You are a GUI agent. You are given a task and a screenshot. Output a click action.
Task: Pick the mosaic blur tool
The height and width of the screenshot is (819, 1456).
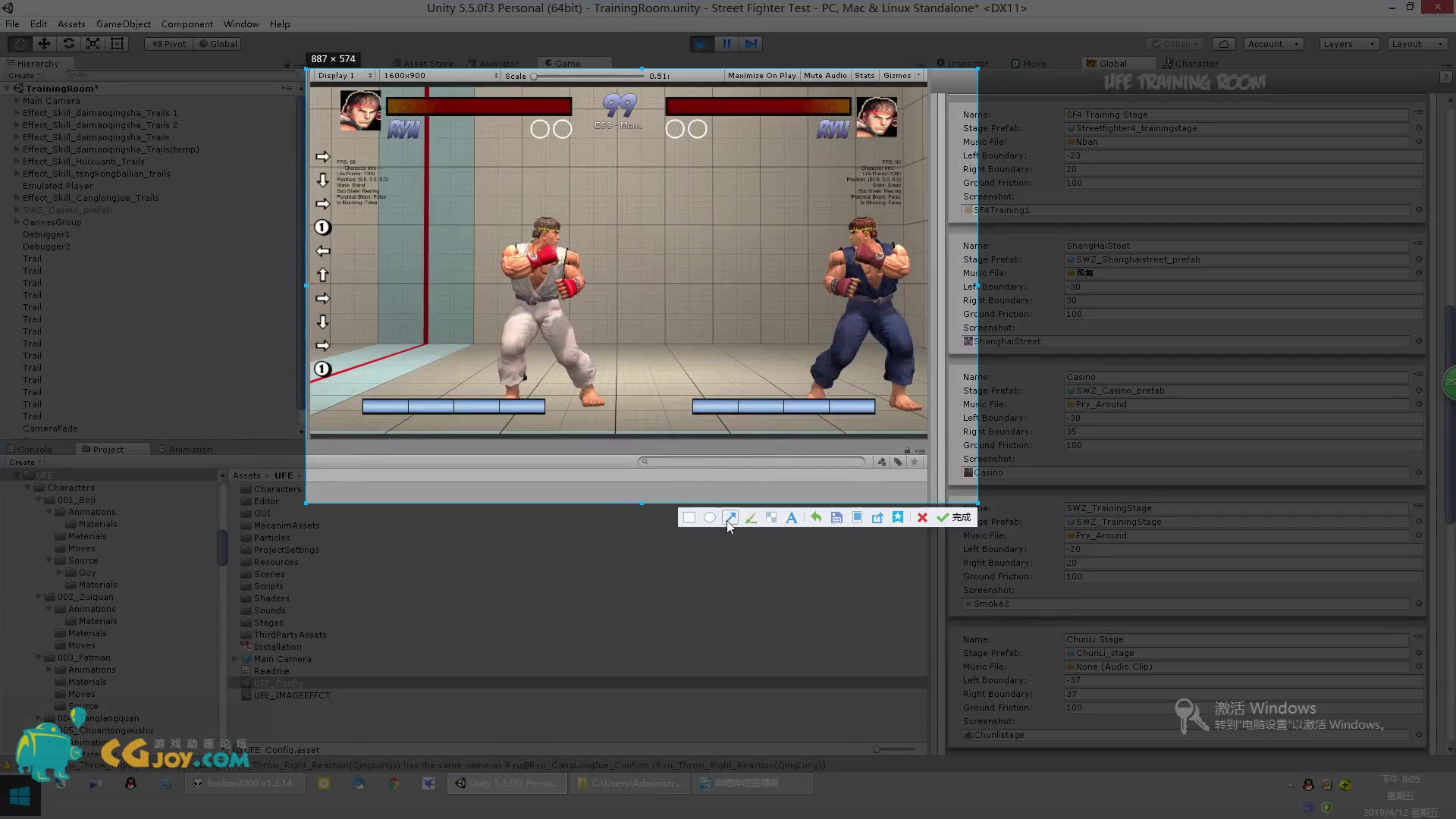(771, 517)
